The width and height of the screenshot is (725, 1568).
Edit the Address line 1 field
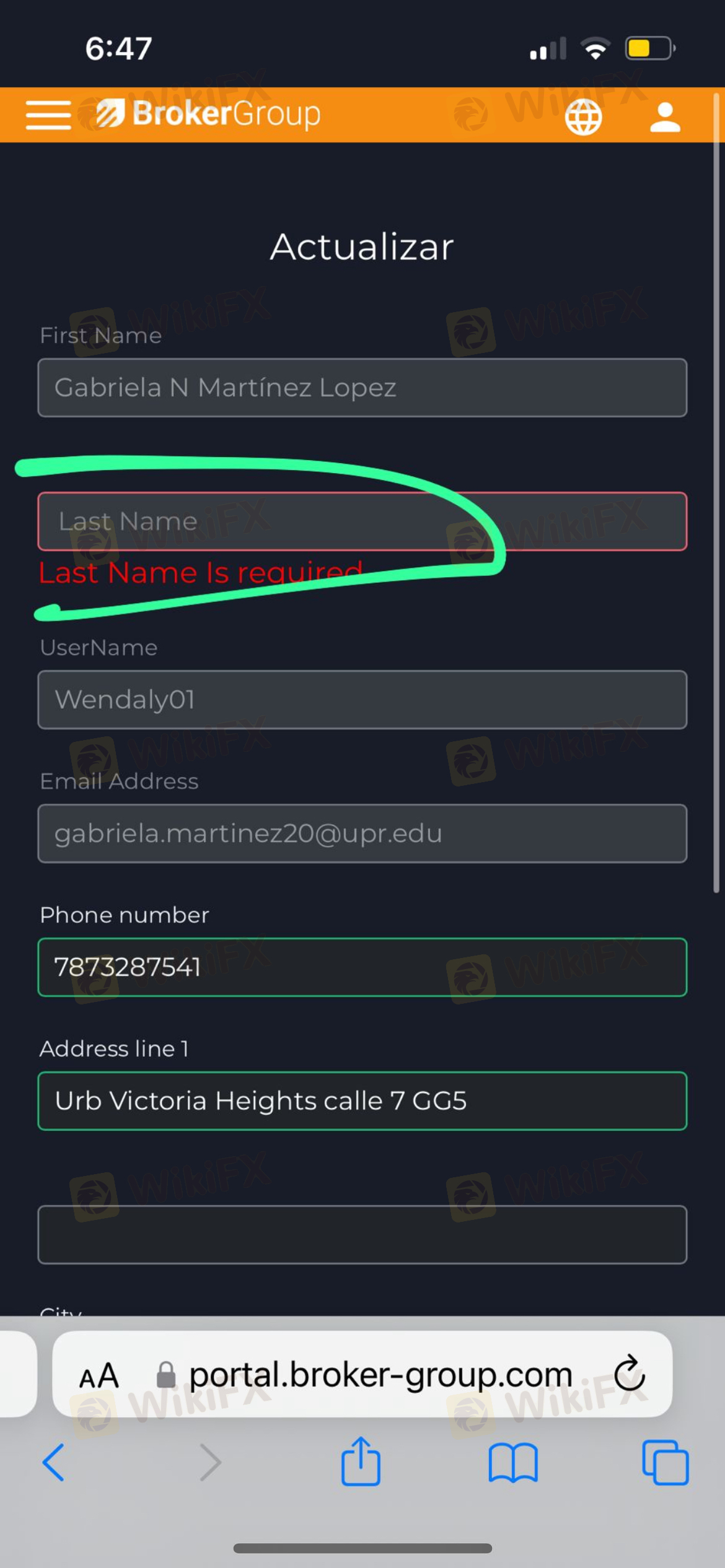362,1101
